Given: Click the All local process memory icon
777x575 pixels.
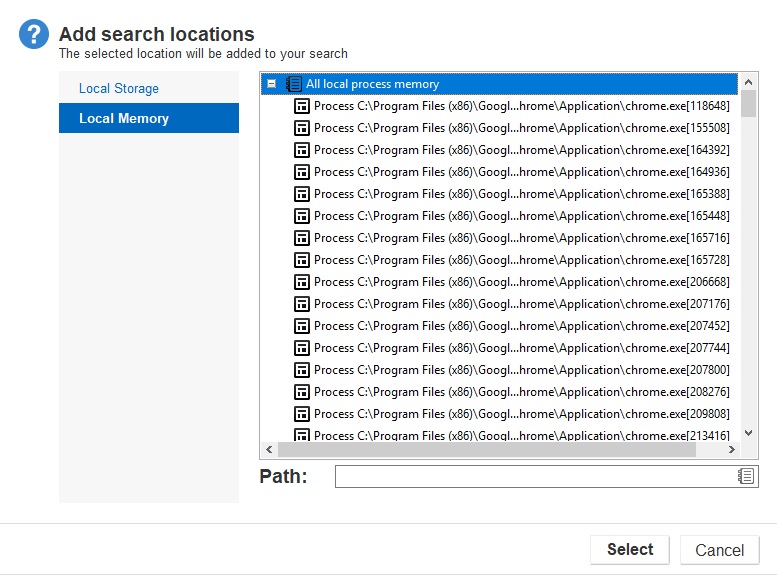Looking at the screenshot, I should (294, 84).
